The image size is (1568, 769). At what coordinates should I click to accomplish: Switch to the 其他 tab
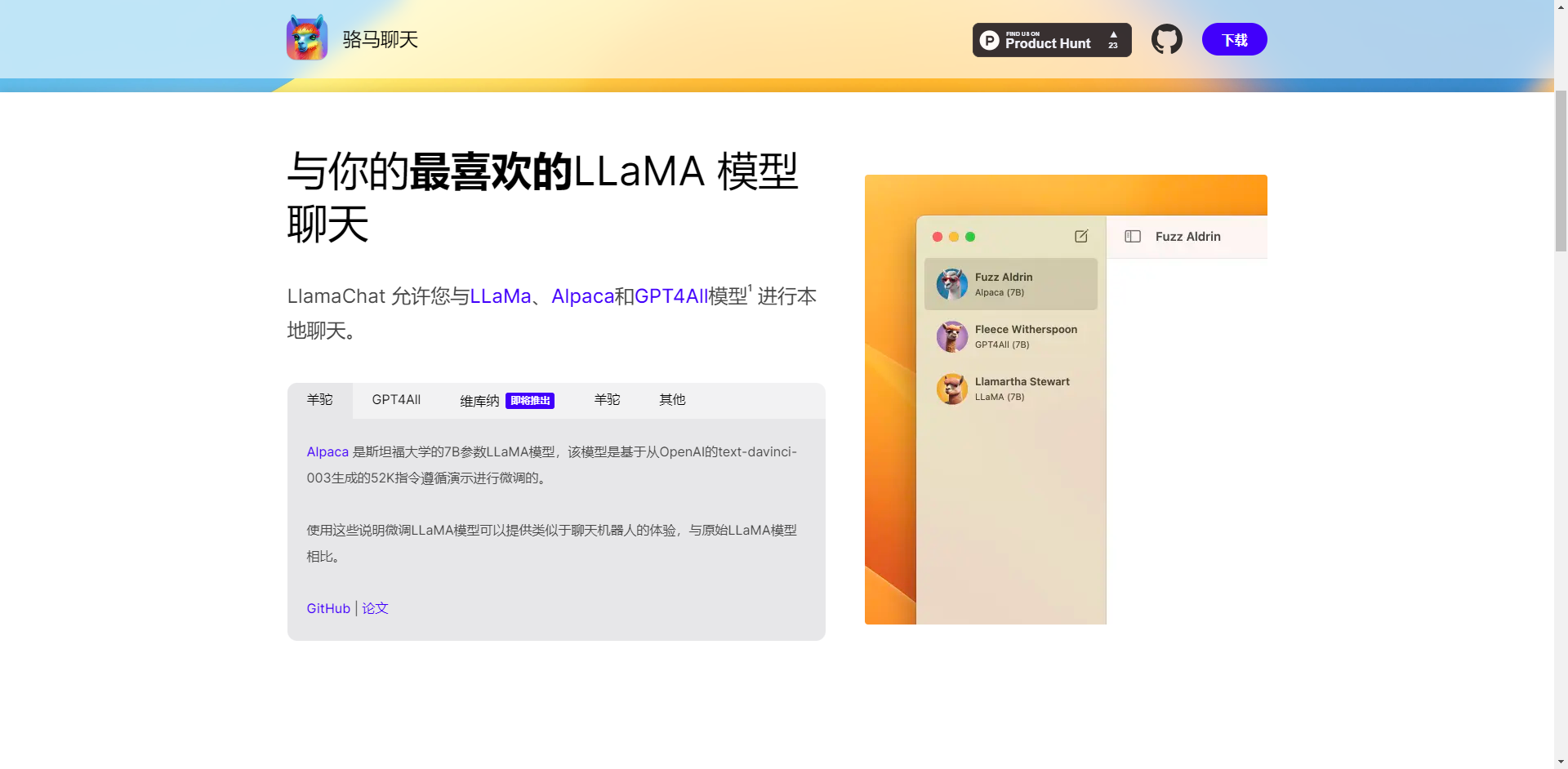coord(672,400)
